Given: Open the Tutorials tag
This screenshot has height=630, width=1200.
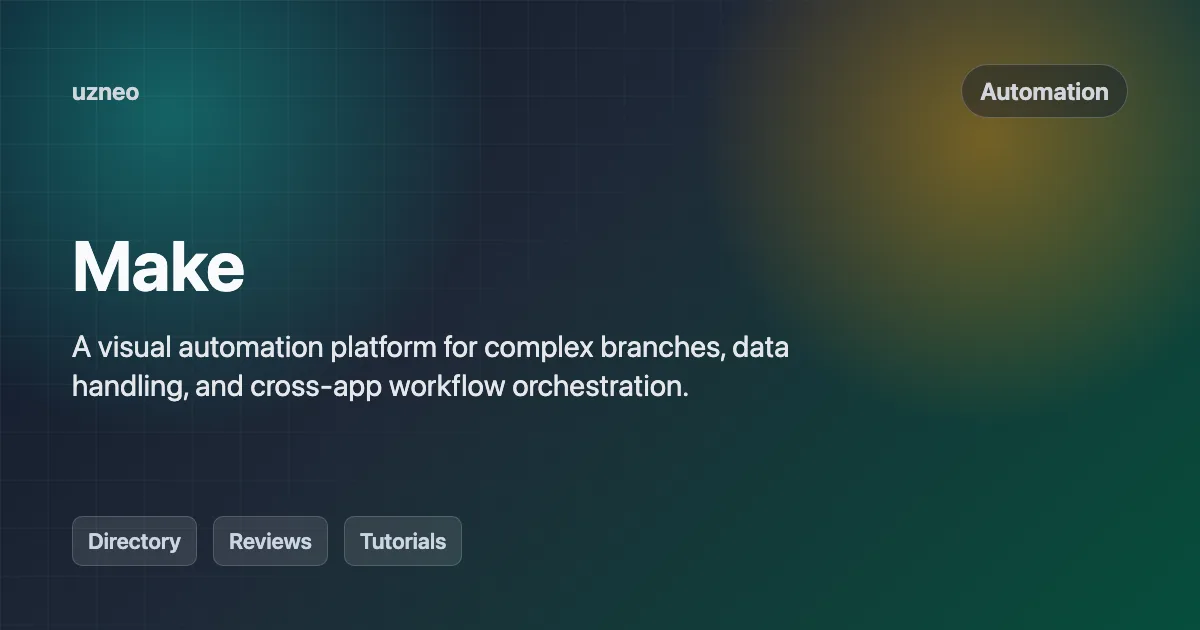Looking at the screenshot, I should tap(403, 541).
